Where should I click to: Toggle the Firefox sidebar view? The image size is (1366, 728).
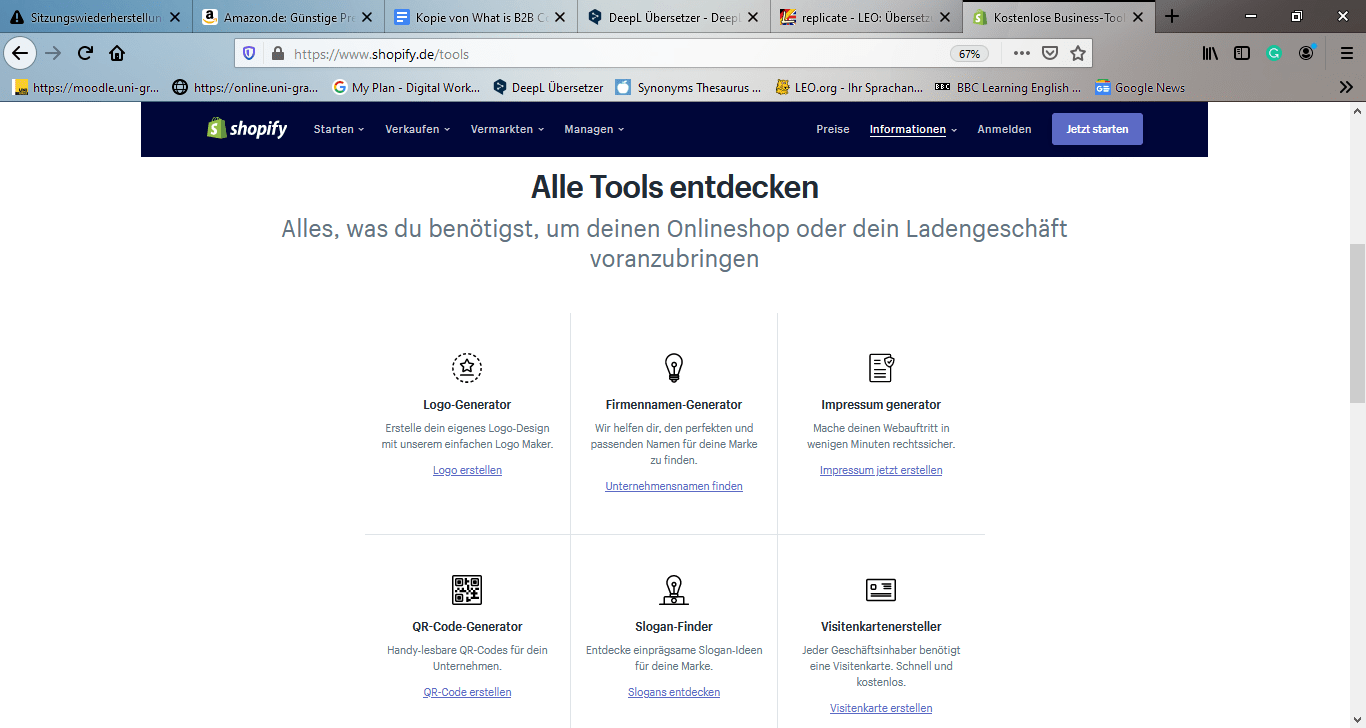(1242, 54)
